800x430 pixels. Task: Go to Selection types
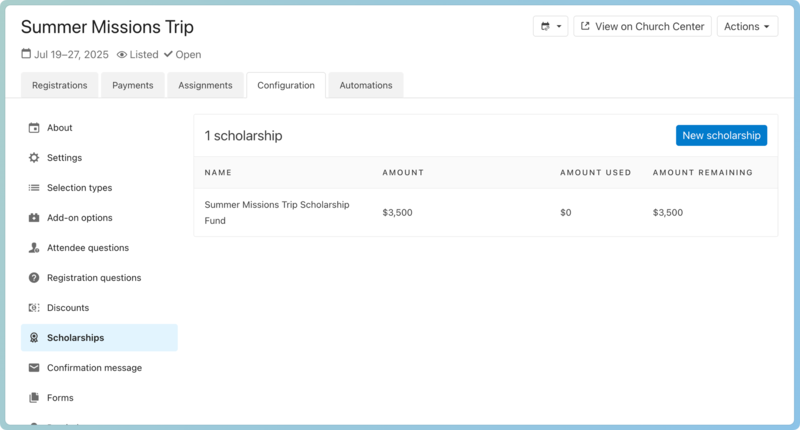[x=99, y=188]
